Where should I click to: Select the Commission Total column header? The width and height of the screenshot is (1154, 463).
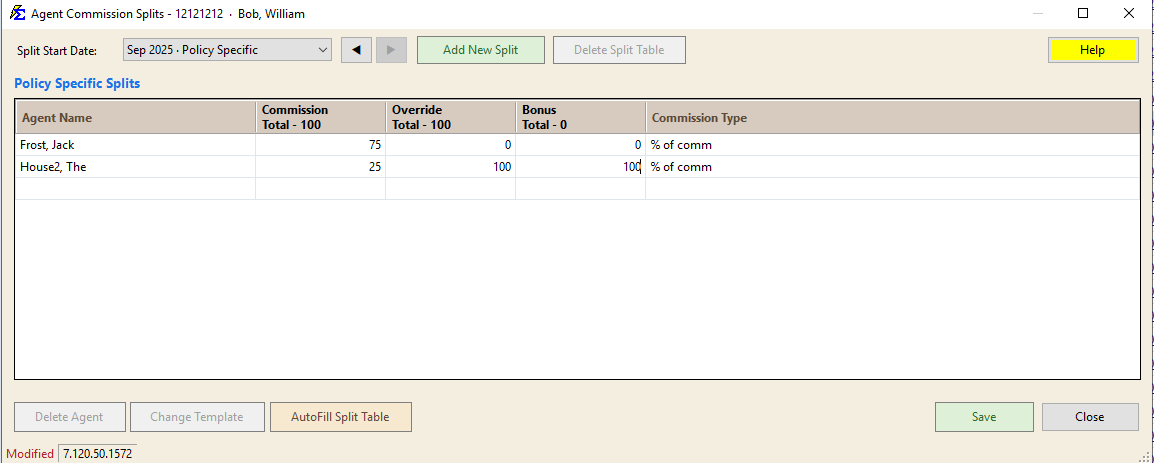pos(321,118)
